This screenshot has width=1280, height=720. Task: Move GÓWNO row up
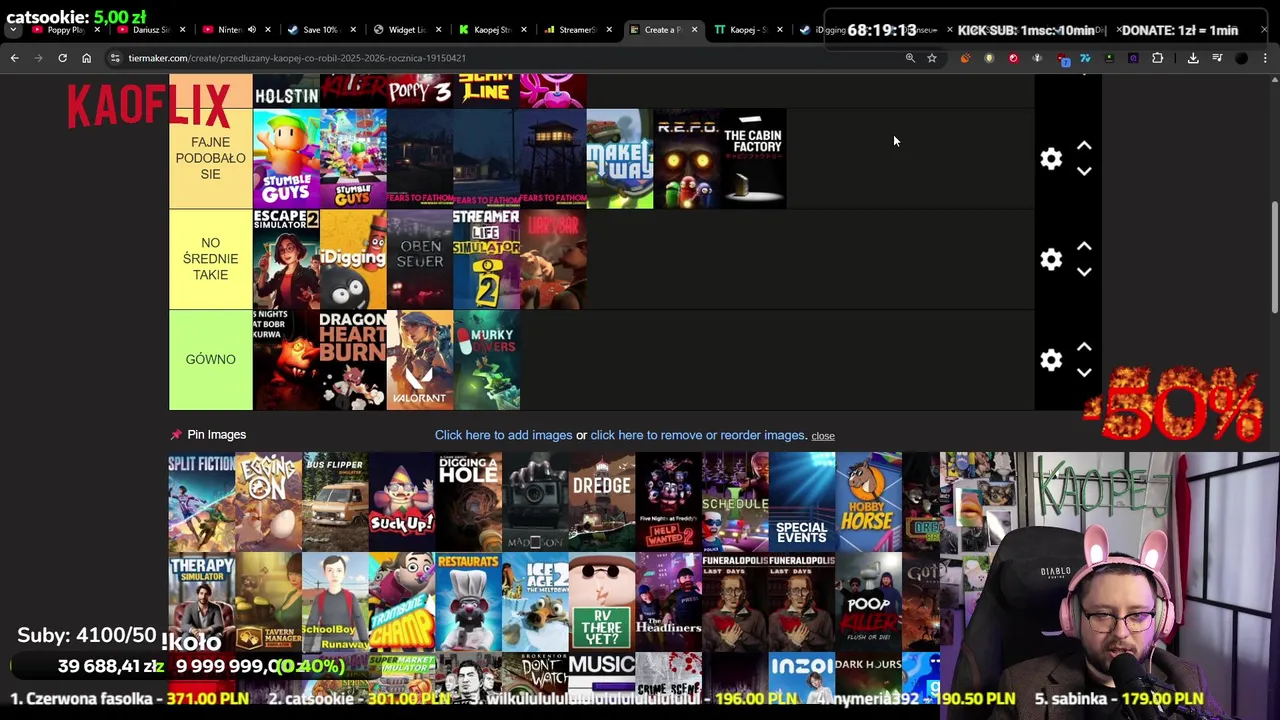[x=1084, y=347]
